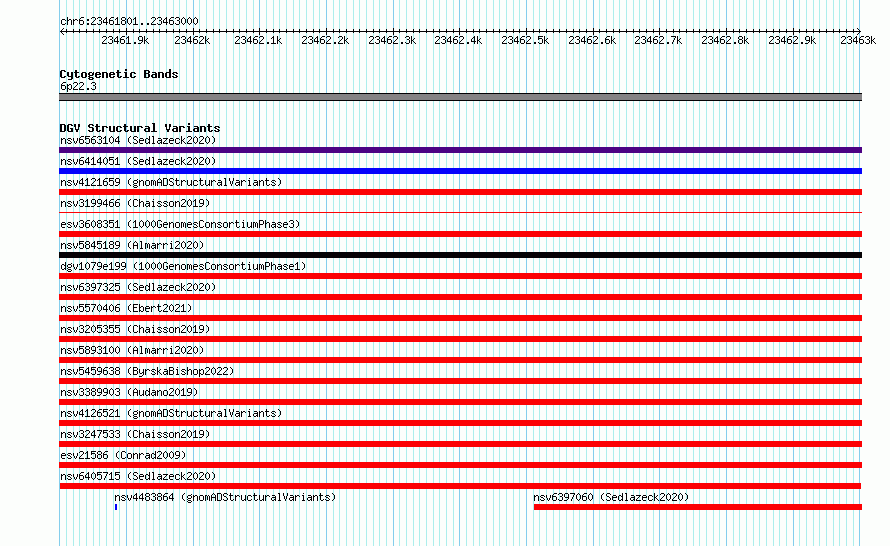Click the 23462.1k ruler position

[258, 40]
